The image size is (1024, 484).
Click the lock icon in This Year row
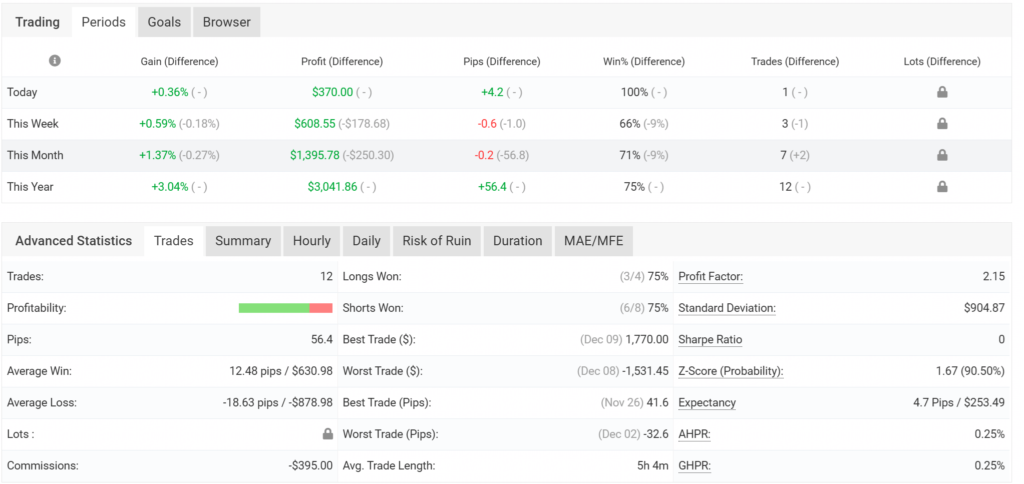[942, 186]
